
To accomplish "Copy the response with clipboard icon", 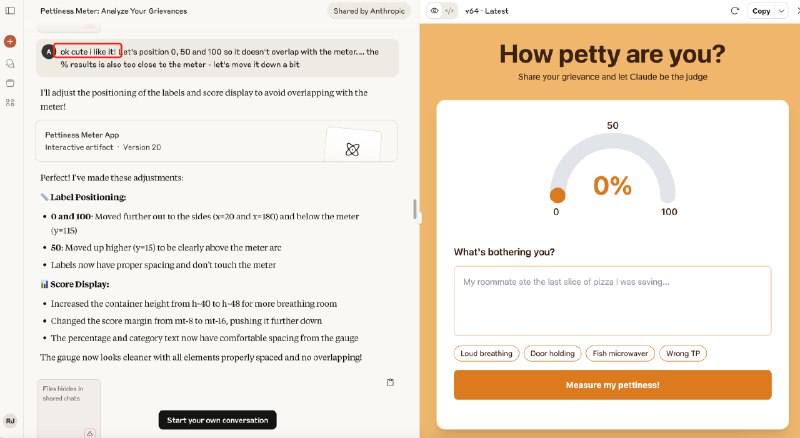I will 391,381.
